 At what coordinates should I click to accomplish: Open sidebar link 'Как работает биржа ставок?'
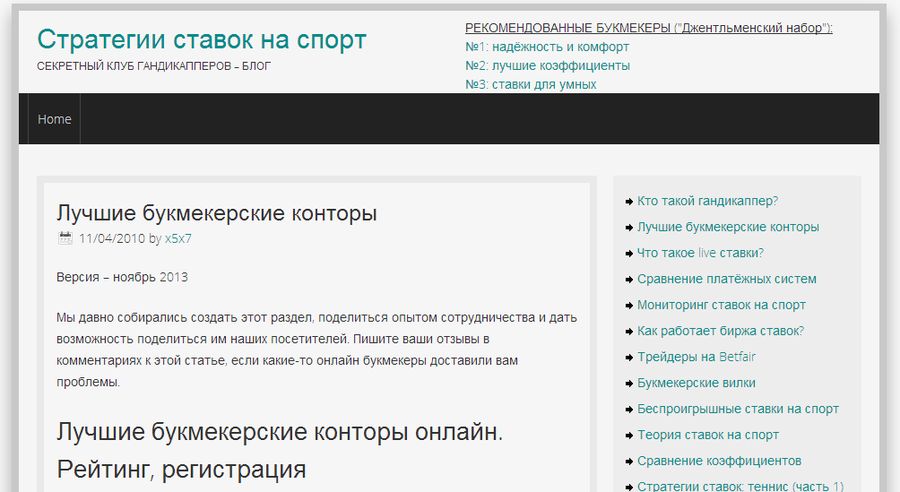tap(720, 331)
